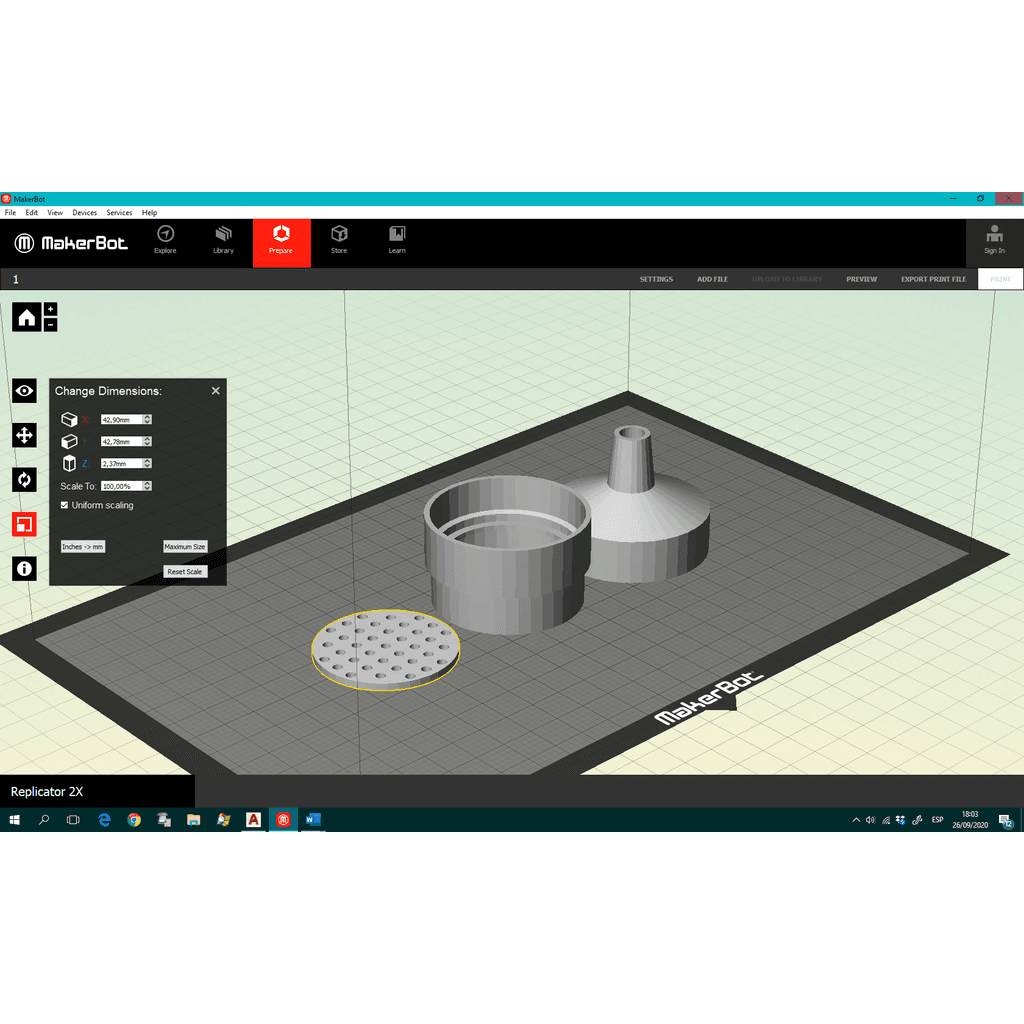Toggle the View eye tool
This screenshot has height=1024, width=1024.
(x=24, y=391)
